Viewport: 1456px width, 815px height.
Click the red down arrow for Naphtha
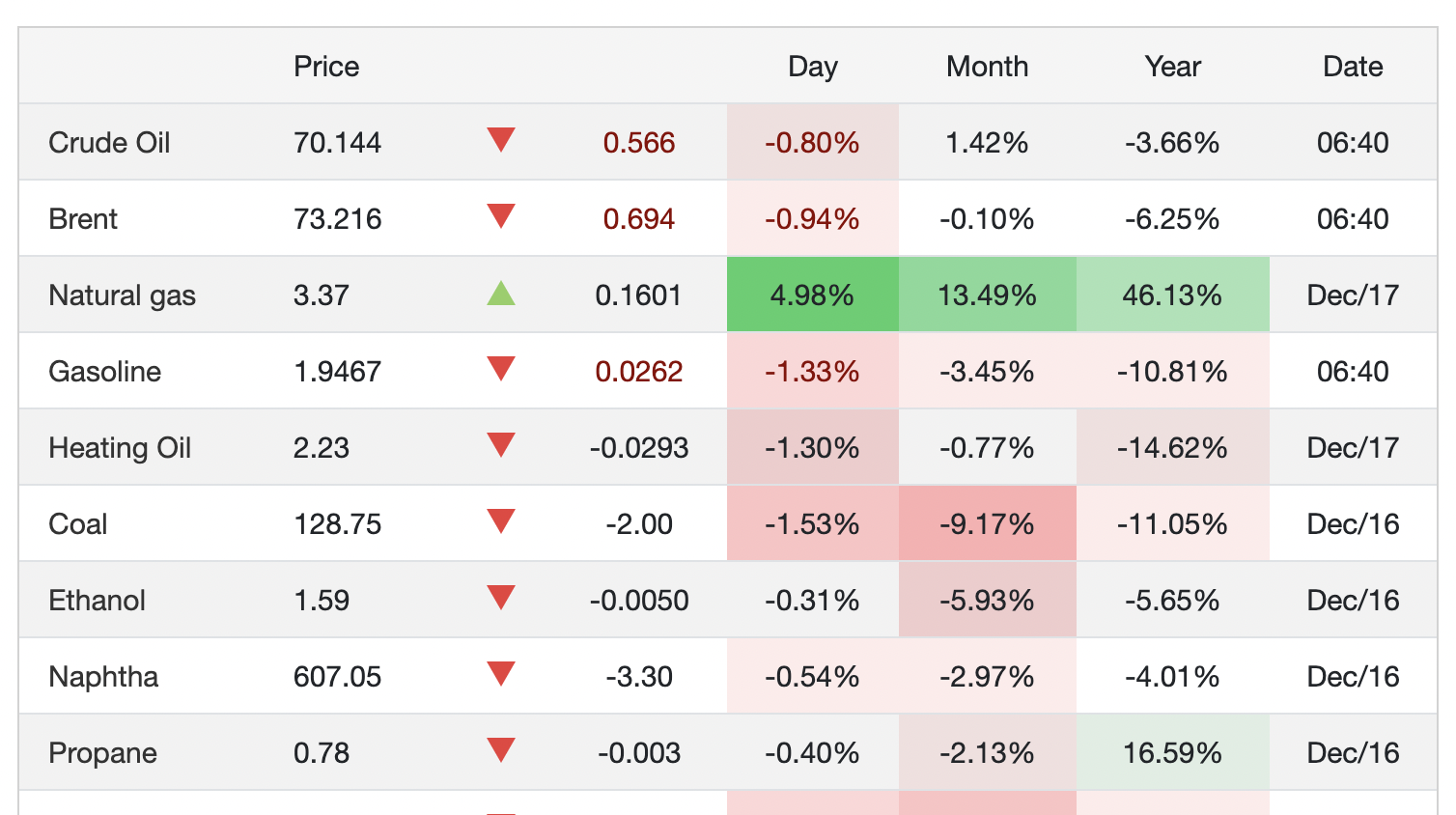pos(501,674)
